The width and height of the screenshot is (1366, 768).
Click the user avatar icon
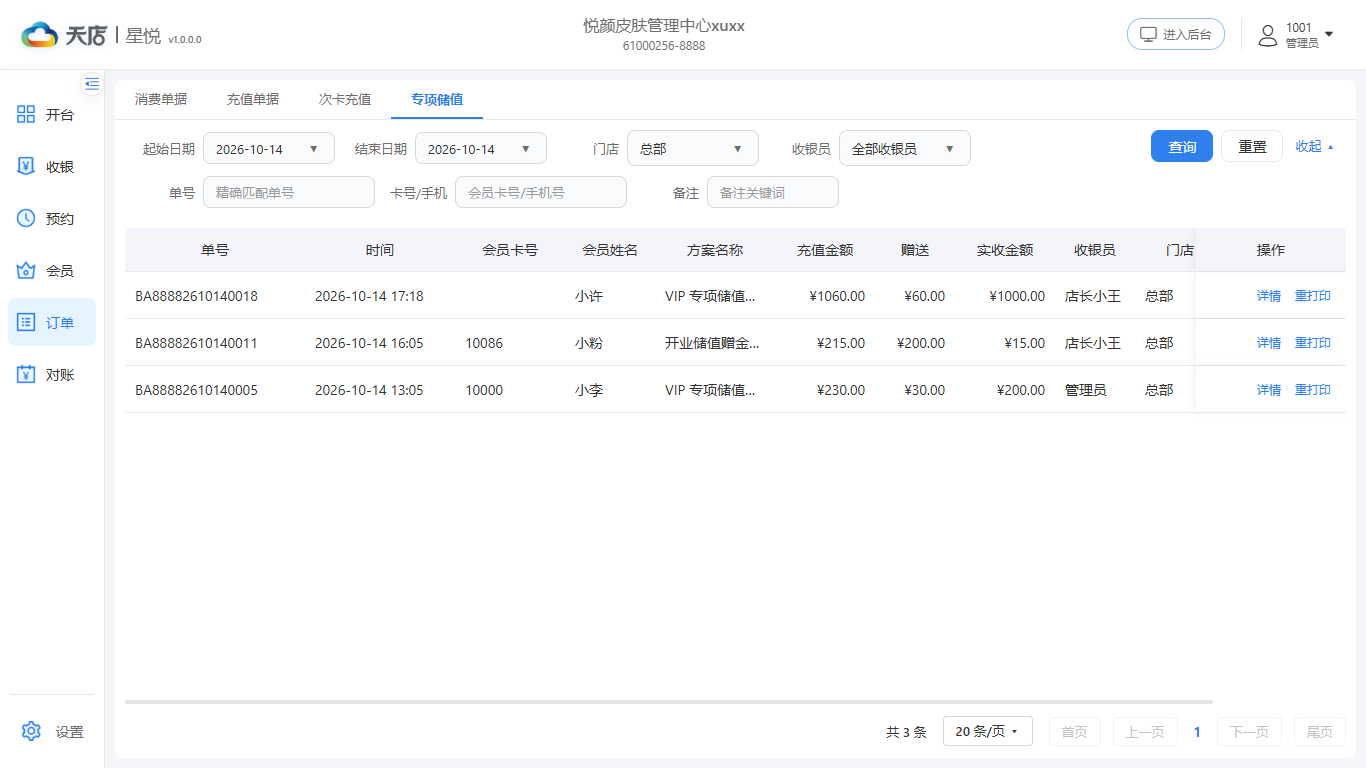pos(1268,35)
